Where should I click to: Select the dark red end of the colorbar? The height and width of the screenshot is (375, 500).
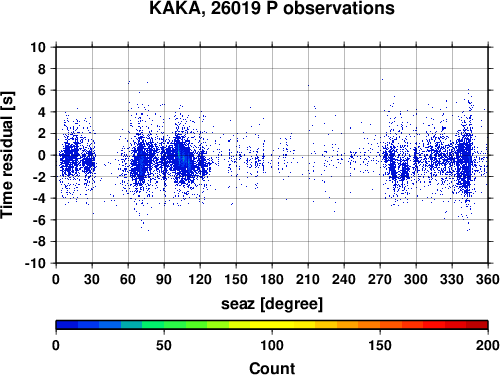(x=477, y=325)
